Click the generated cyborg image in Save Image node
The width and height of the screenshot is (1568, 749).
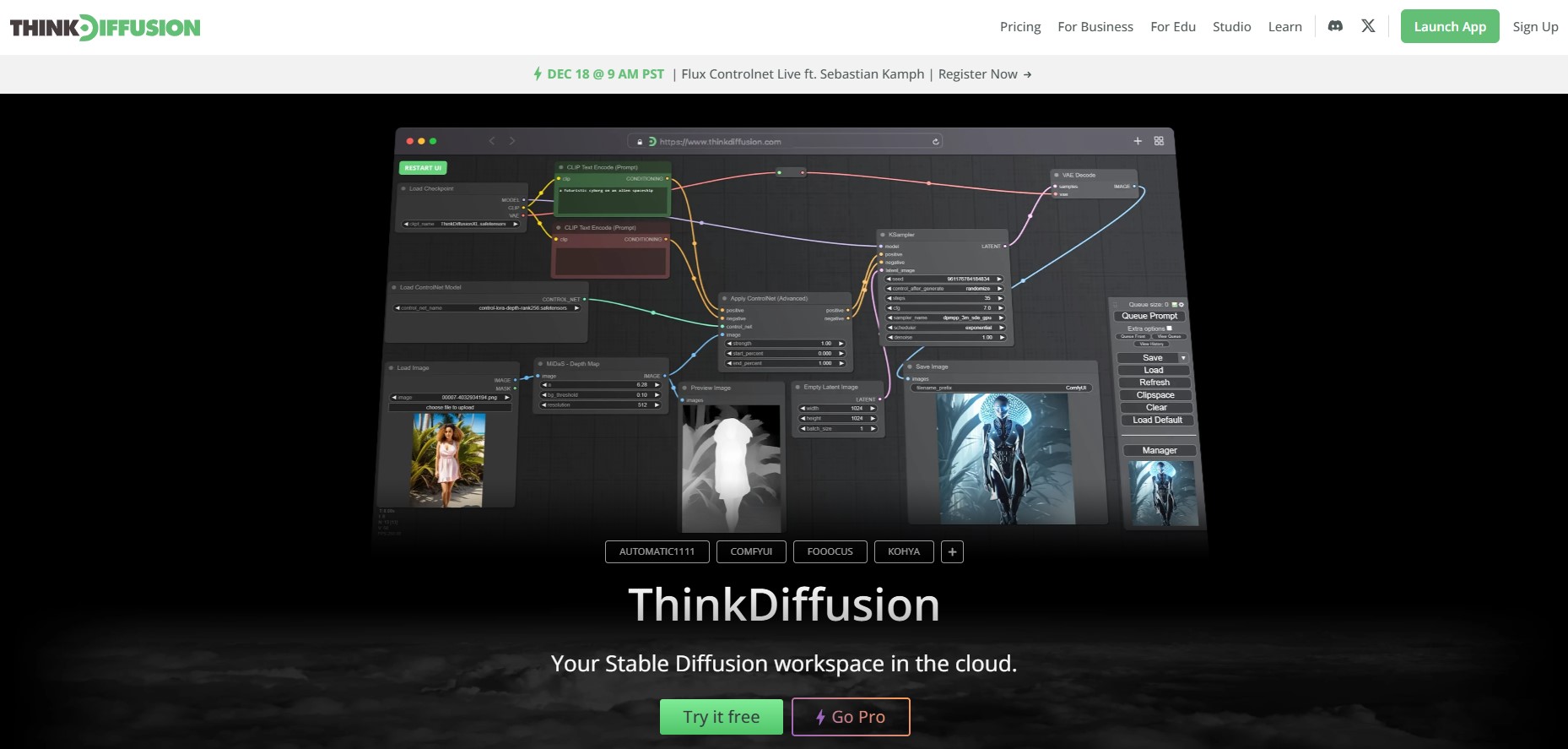(x=1004, y=459)
